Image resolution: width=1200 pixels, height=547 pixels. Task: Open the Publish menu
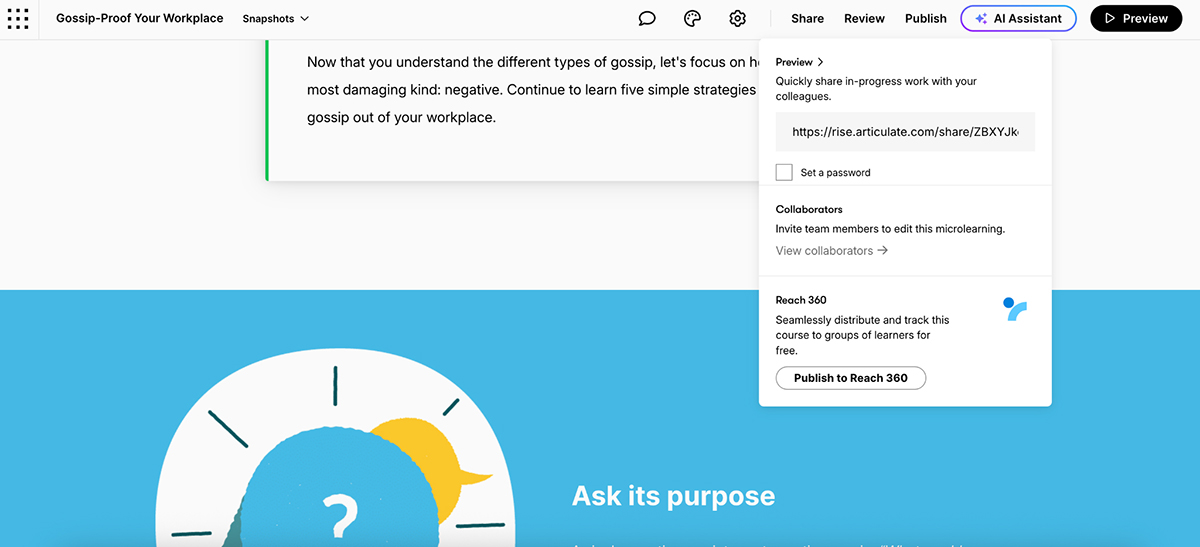pos(925,18)
